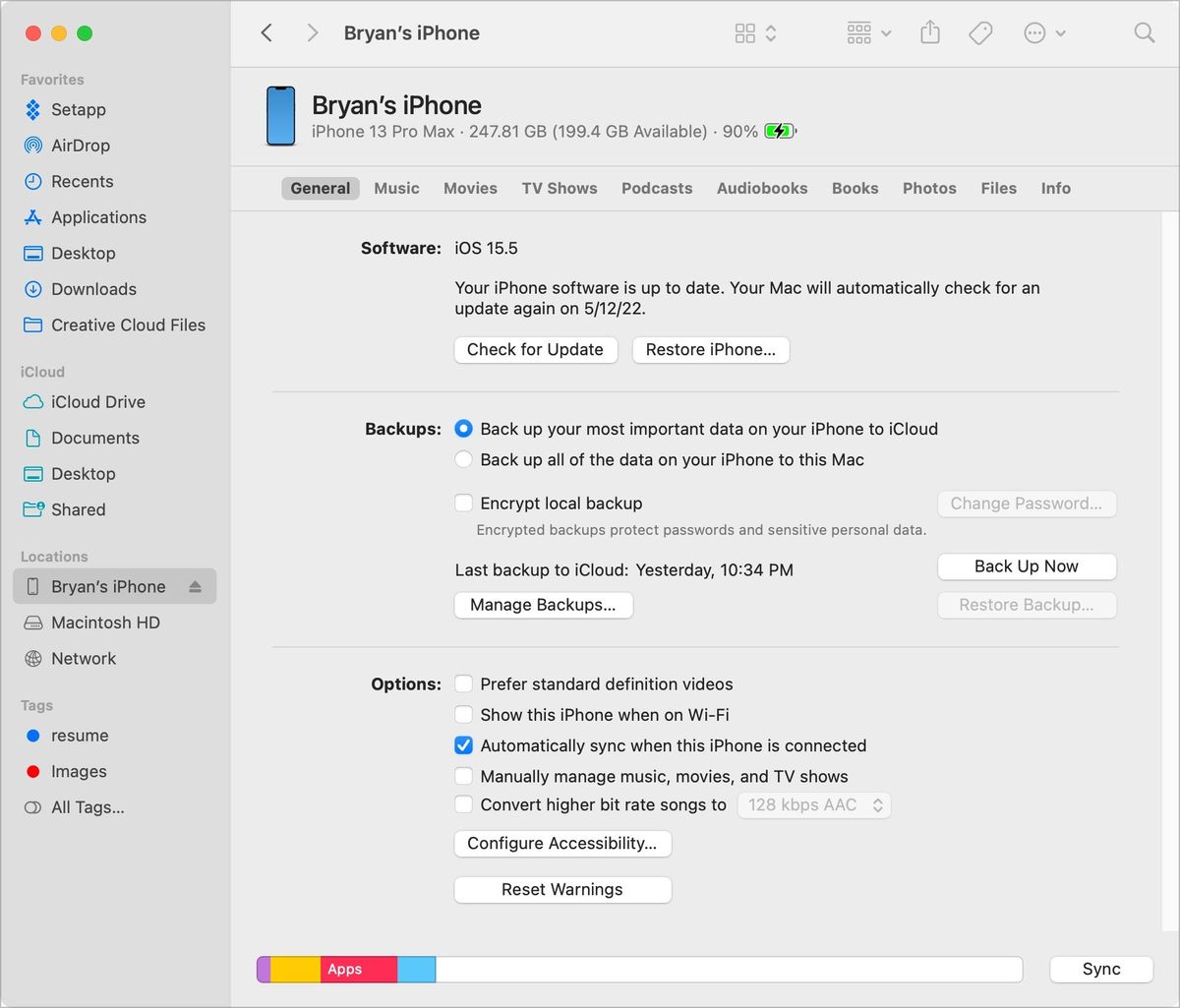
Task: Click Configure Accessibility… button
Action: [562, 843]
